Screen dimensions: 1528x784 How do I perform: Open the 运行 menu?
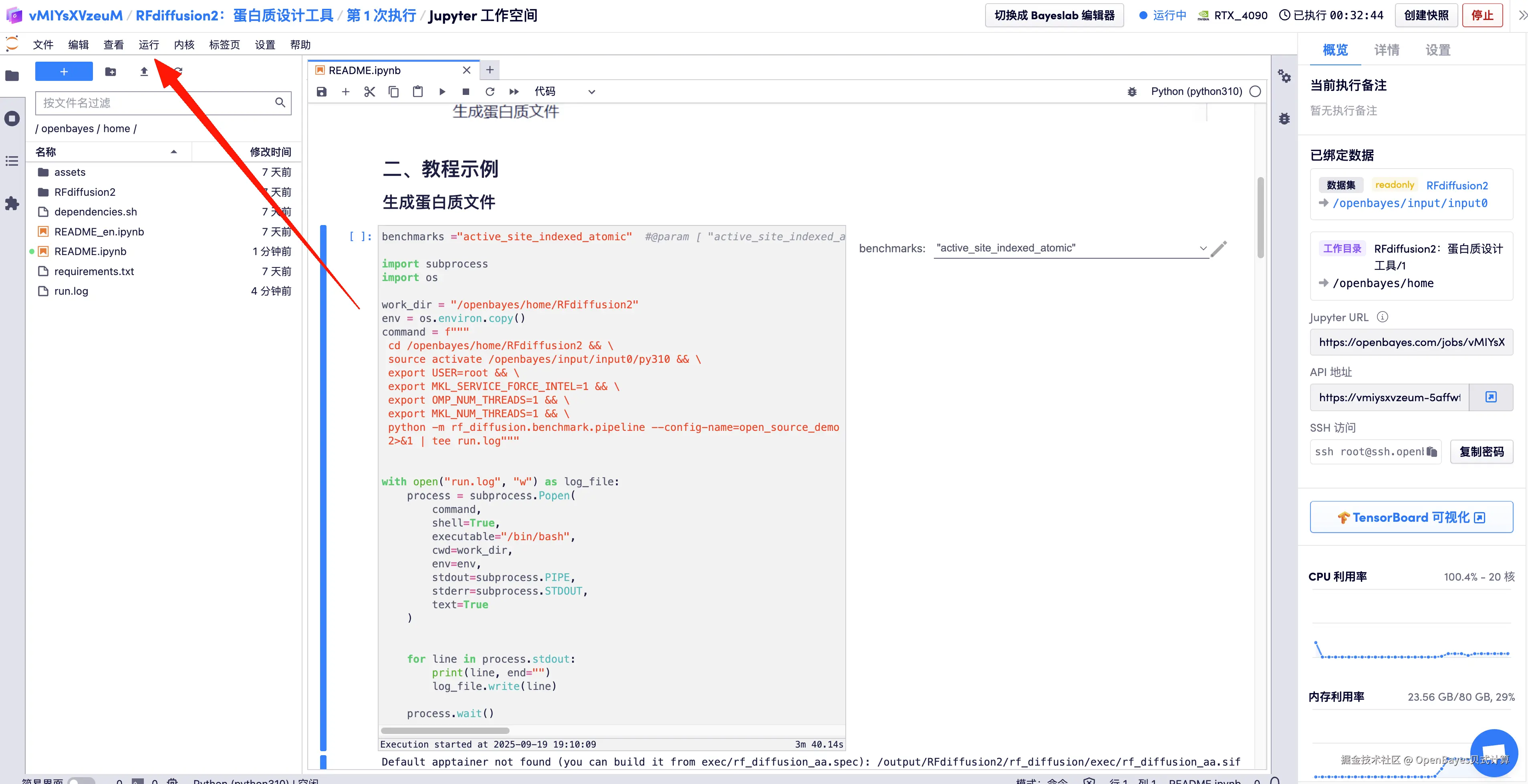click(x=148, y=44)
